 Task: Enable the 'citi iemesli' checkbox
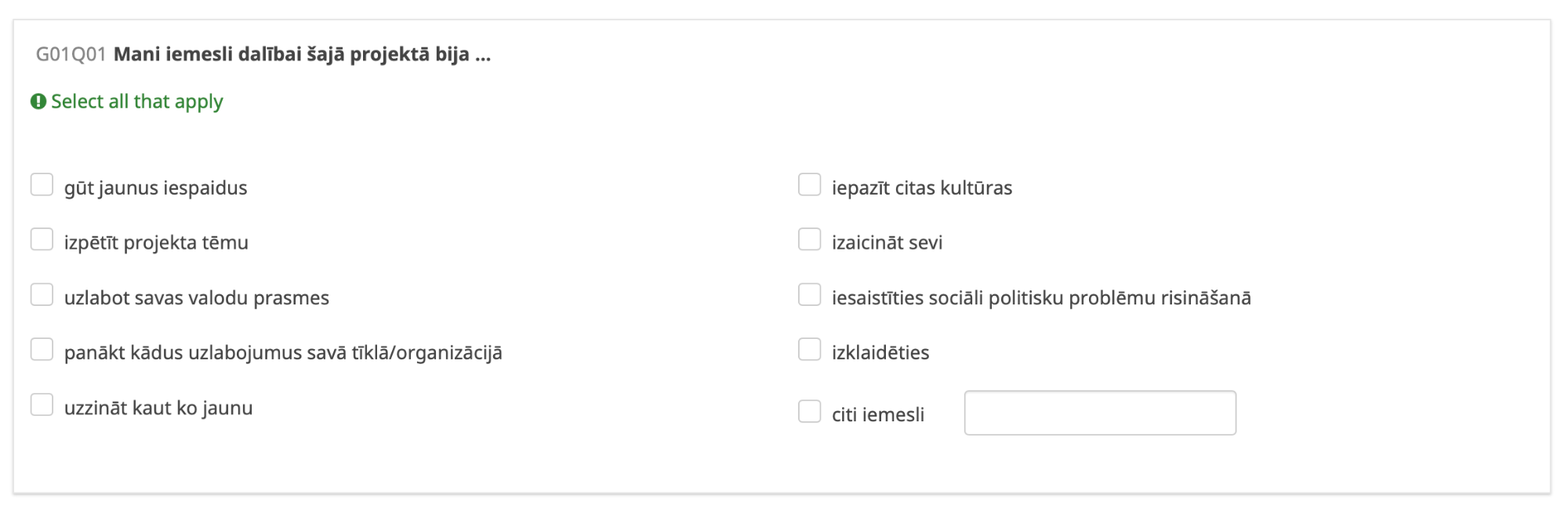tap(809, 412)
